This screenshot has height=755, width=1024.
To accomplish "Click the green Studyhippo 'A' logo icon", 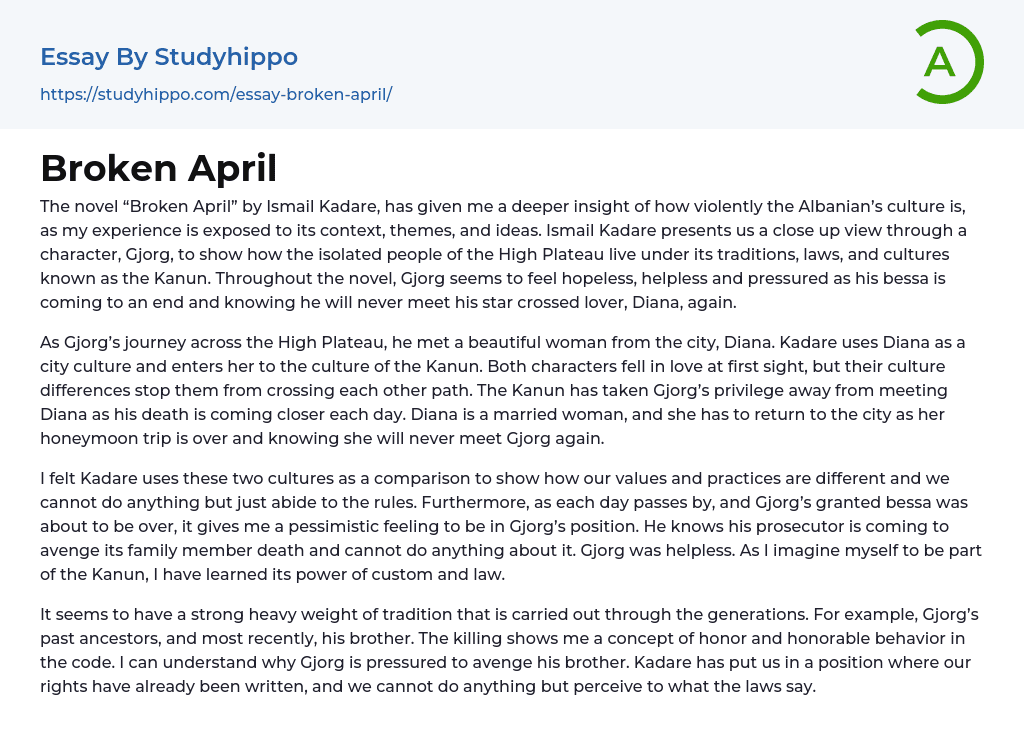I will [x=948, y=62].
